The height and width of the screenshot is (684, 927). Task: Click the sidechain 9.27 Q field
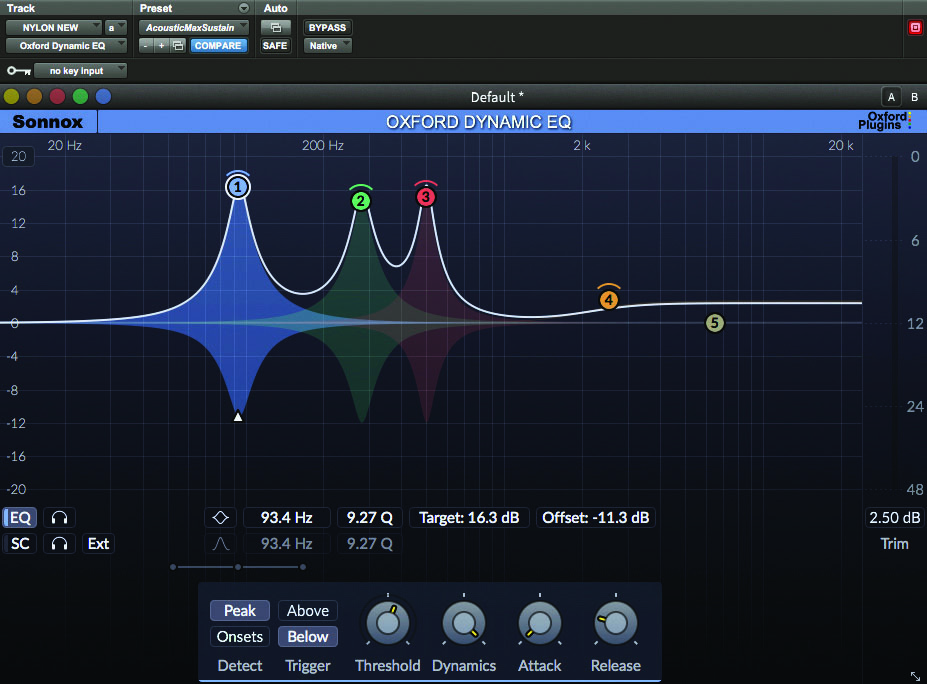point(369,544)
